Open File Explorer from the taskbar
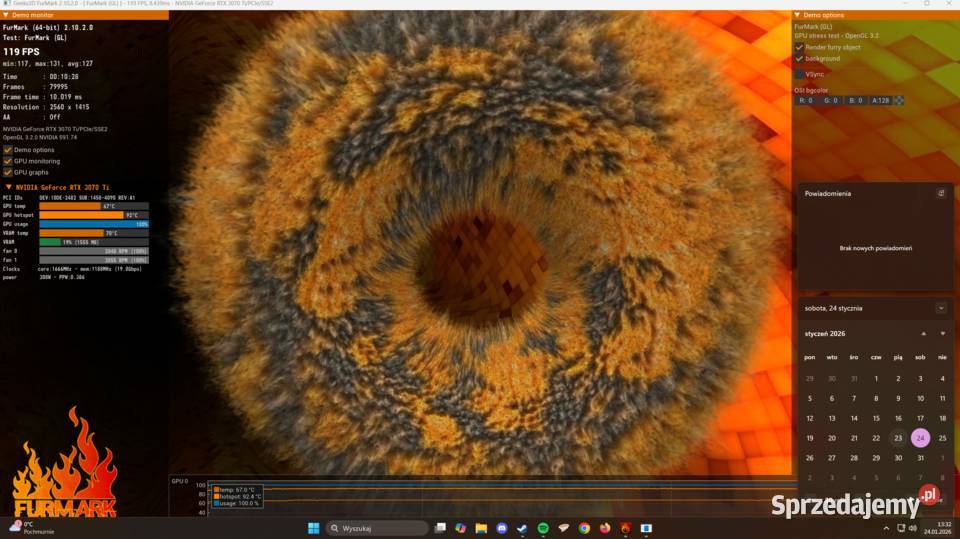 [481, 528]
